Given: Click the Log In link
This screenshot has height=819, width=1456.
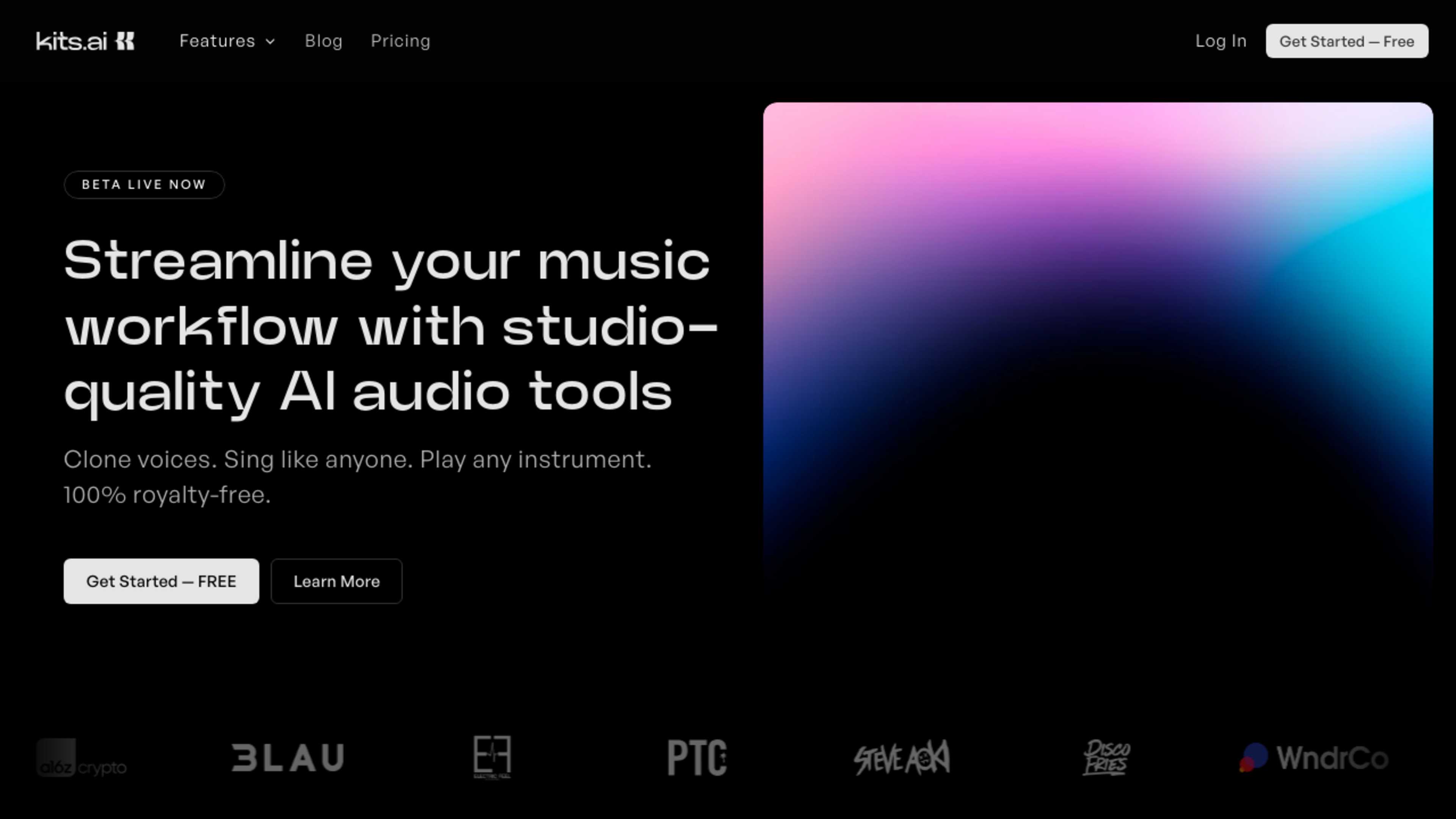Looking at the screenshot, I should (1220, 41).
